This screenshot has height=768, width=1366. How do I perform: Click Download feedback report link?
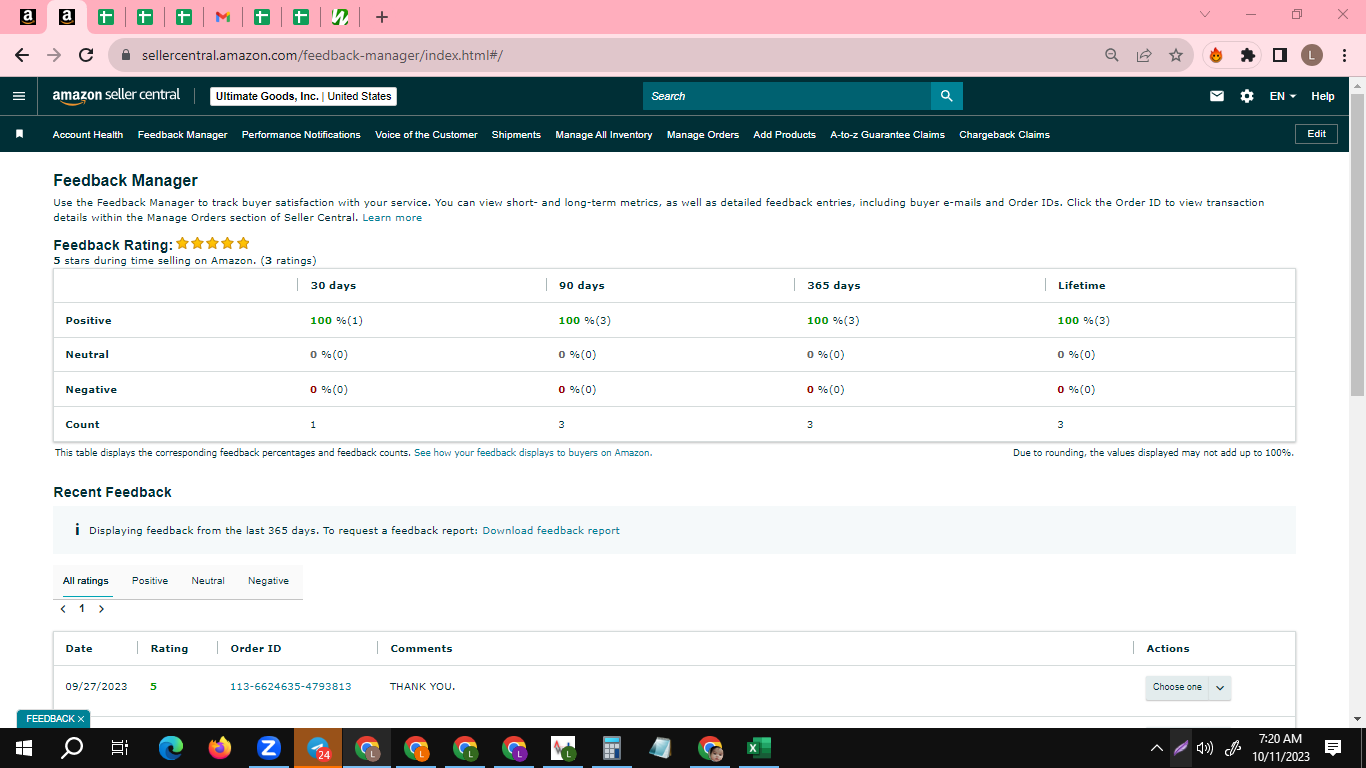click(x=551, y=531)
